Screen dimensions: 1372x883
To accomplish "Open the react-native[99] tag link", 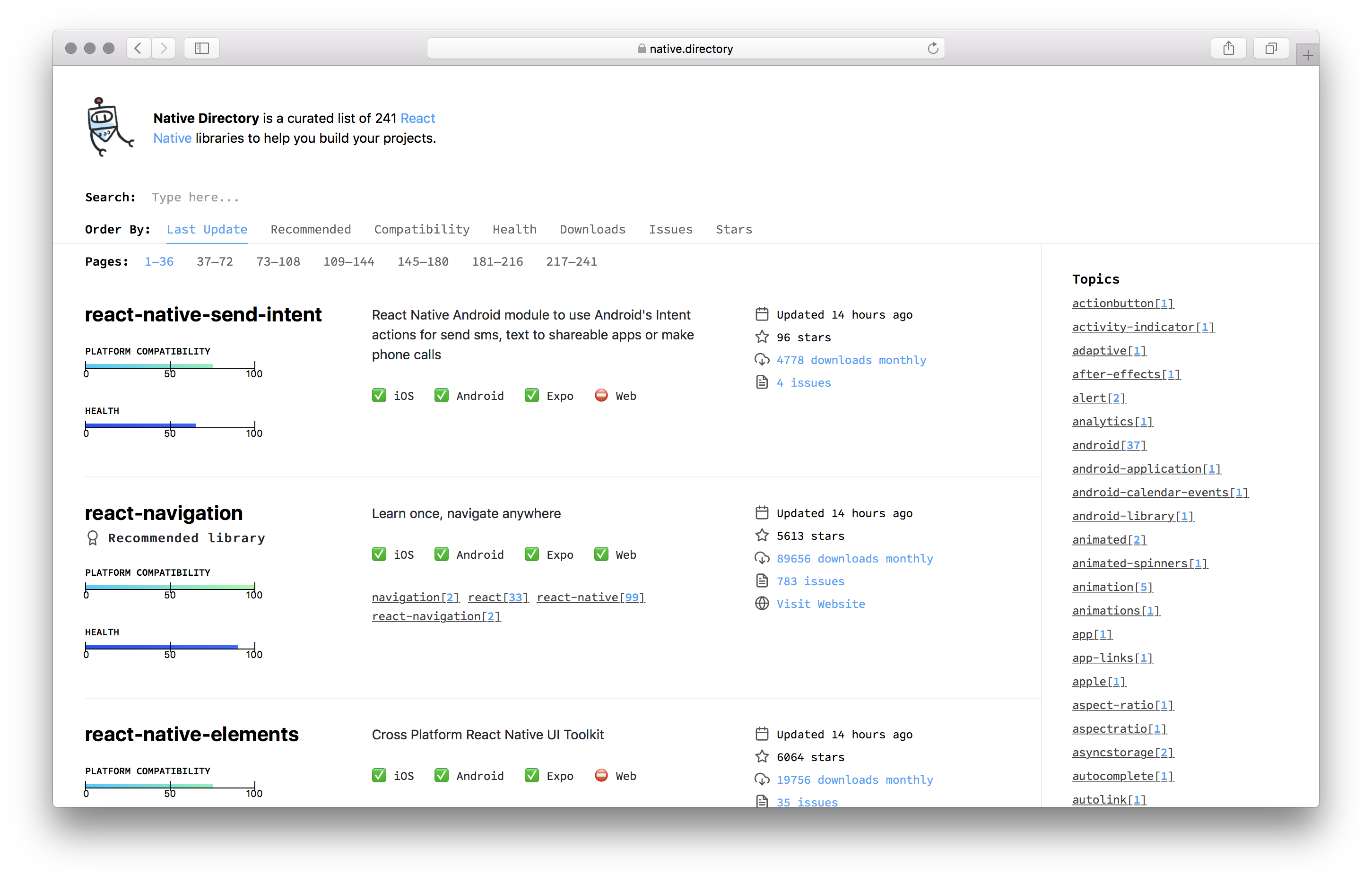I will coord(590,597).
